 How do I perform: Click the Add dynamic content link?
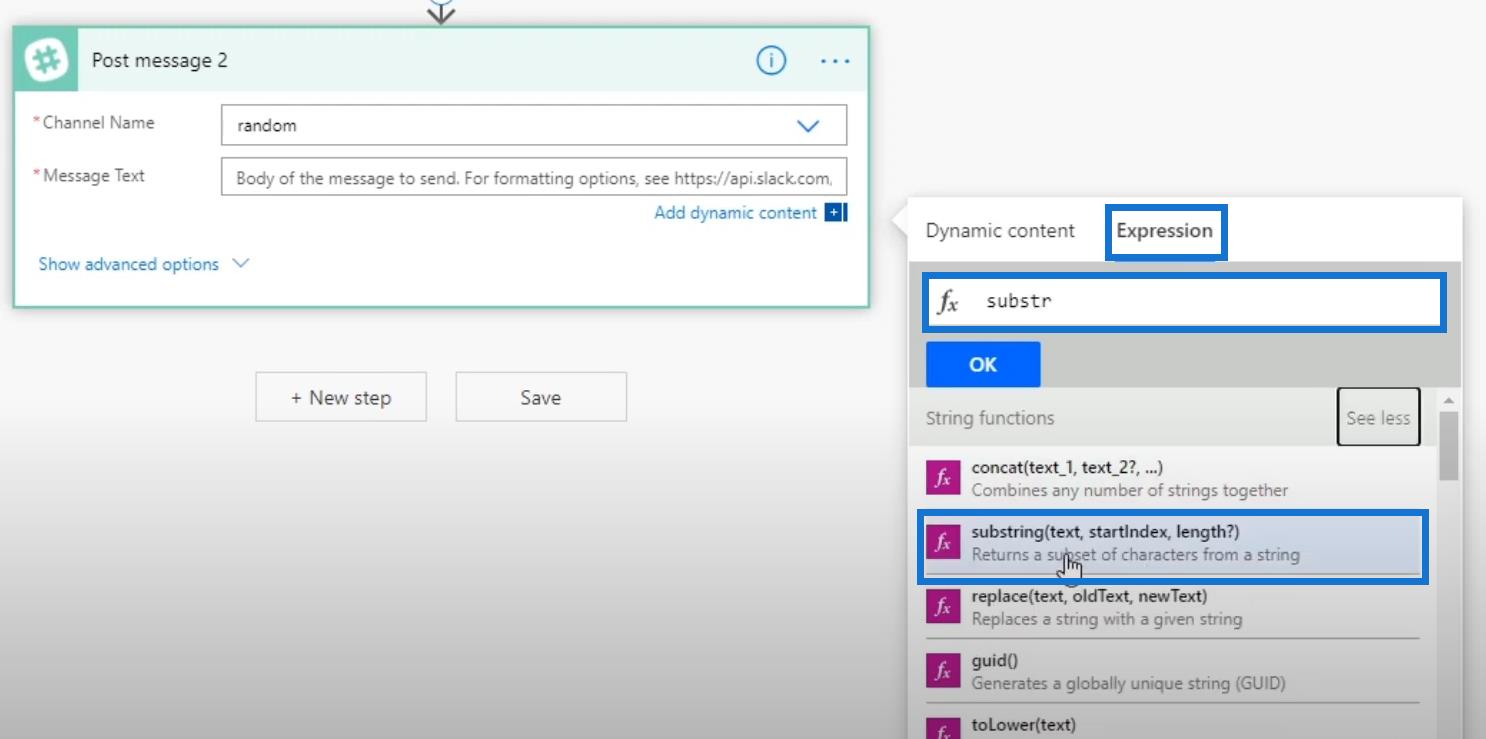pyautogui.click(x=735, y=212)
